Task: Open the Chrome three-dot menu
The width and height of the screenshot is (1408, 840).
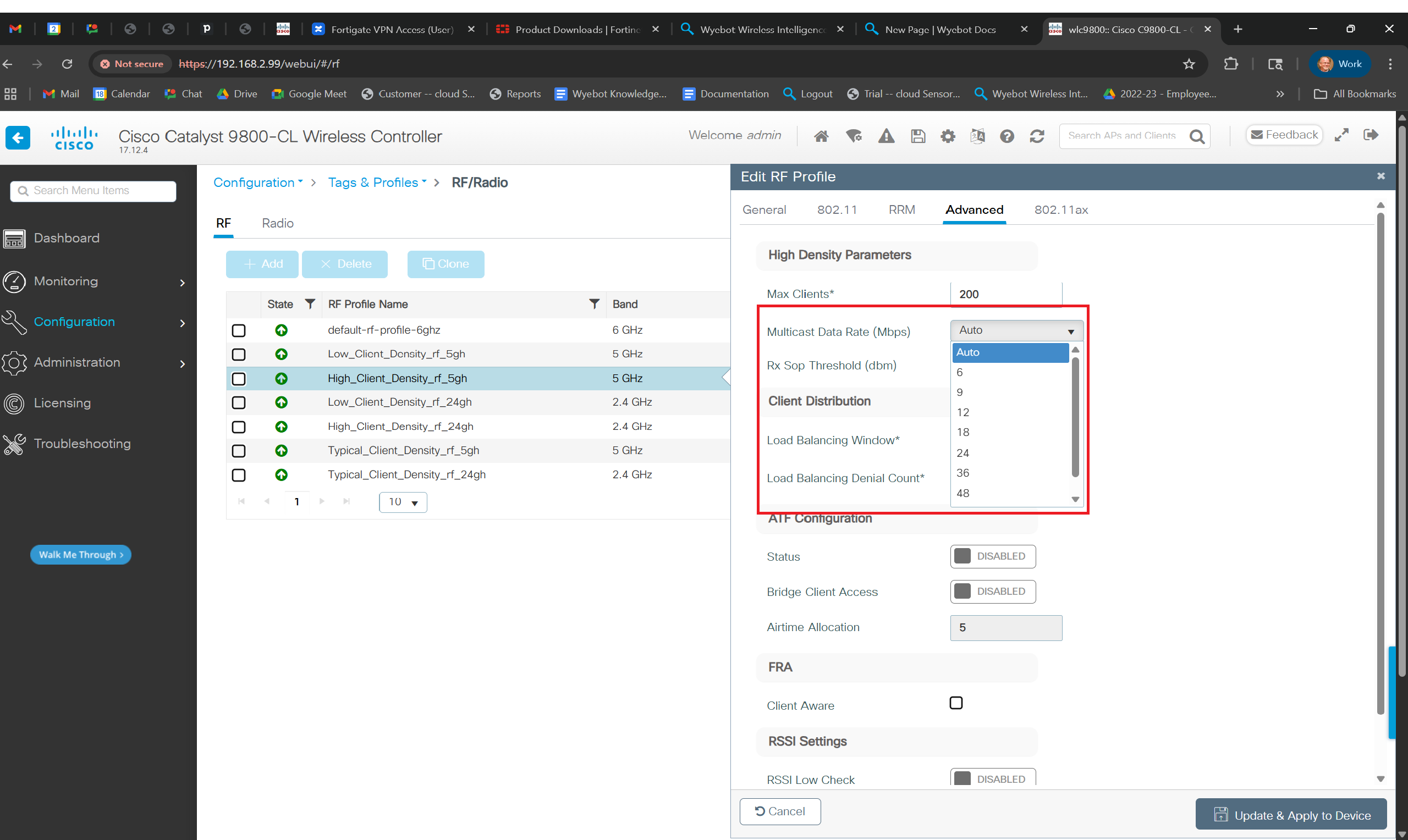Action: tap(1390, 64)
